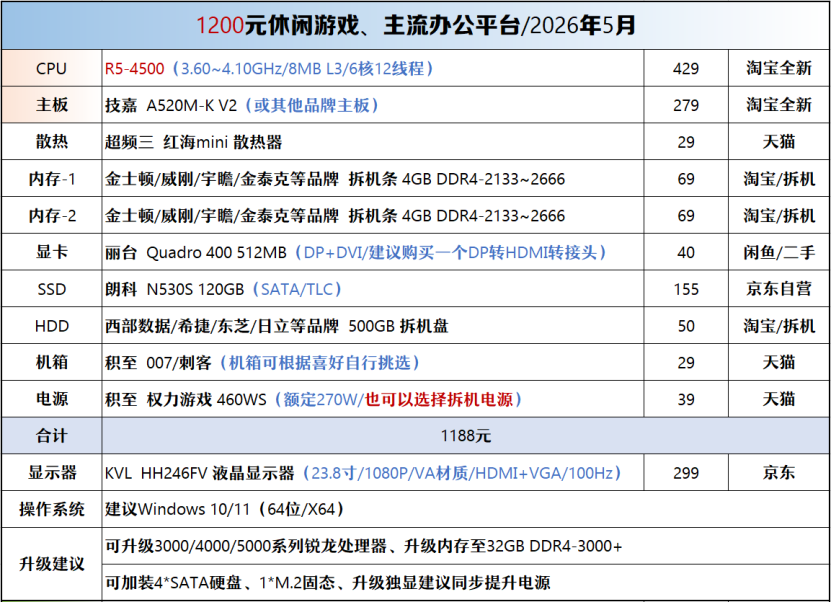The height and width of the screenshot is (602, 831).
Task: Click the 积至 007/刺客 case cell
Action: coord(373,362)
